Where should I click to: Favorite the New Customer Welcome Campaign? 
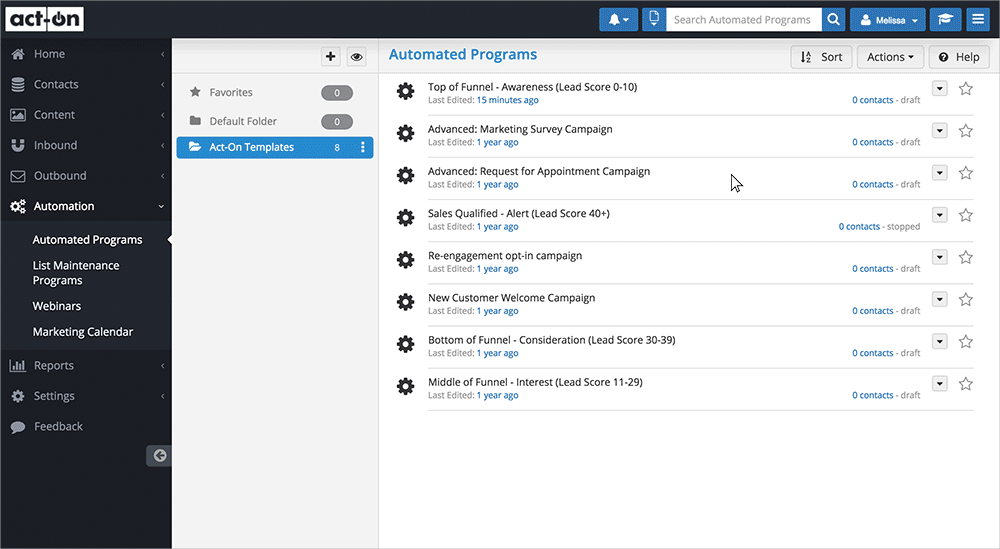pyautogui.click(x=965, y=300)
